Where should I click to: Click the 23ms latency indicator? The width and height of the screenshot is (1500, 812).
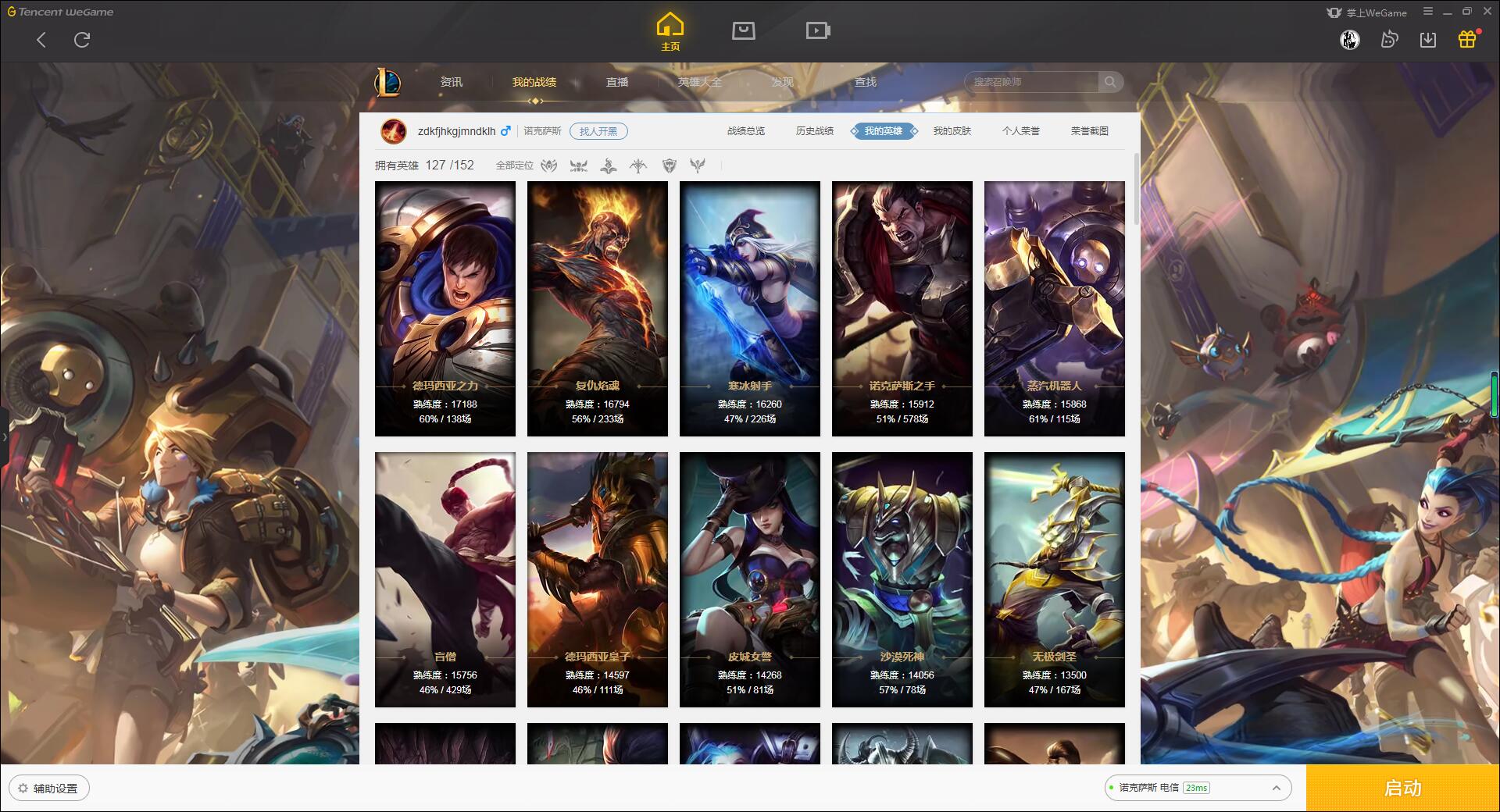click(x=1196, y=788)
